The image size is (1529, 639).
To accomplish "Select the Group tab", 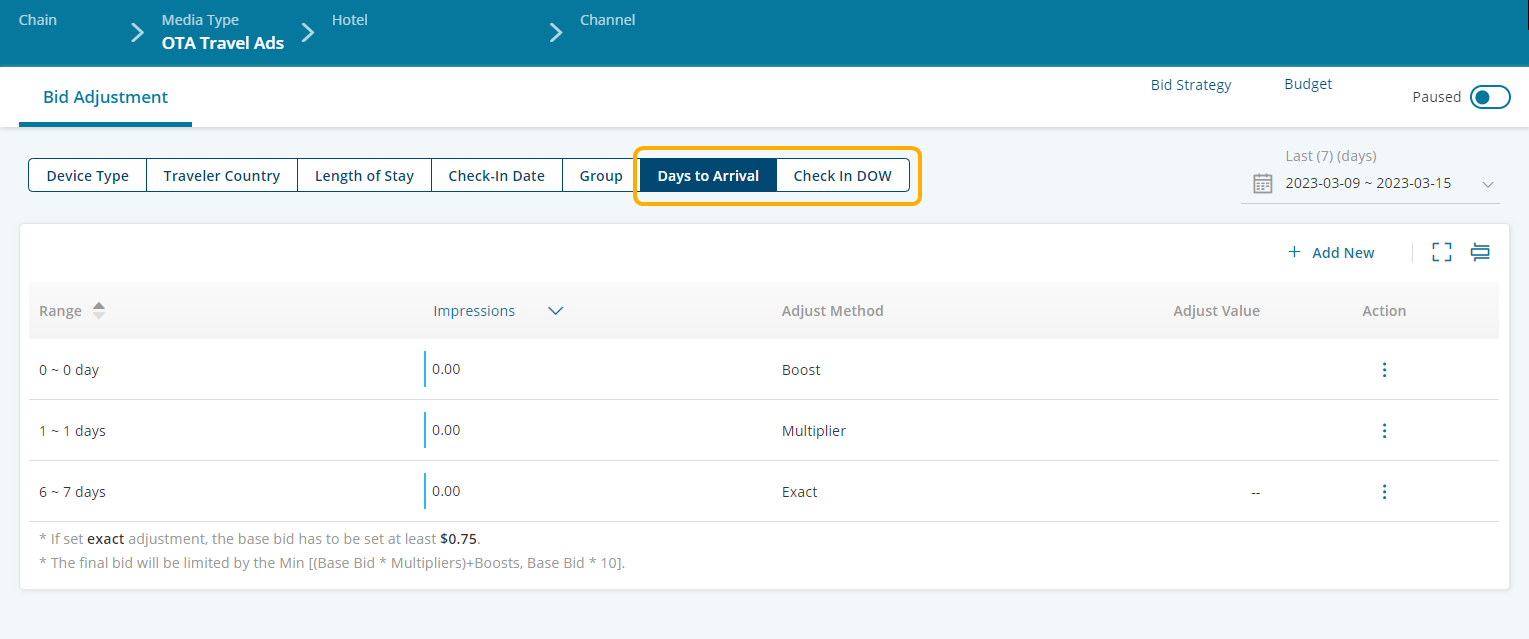I will (x=601, y=176).
